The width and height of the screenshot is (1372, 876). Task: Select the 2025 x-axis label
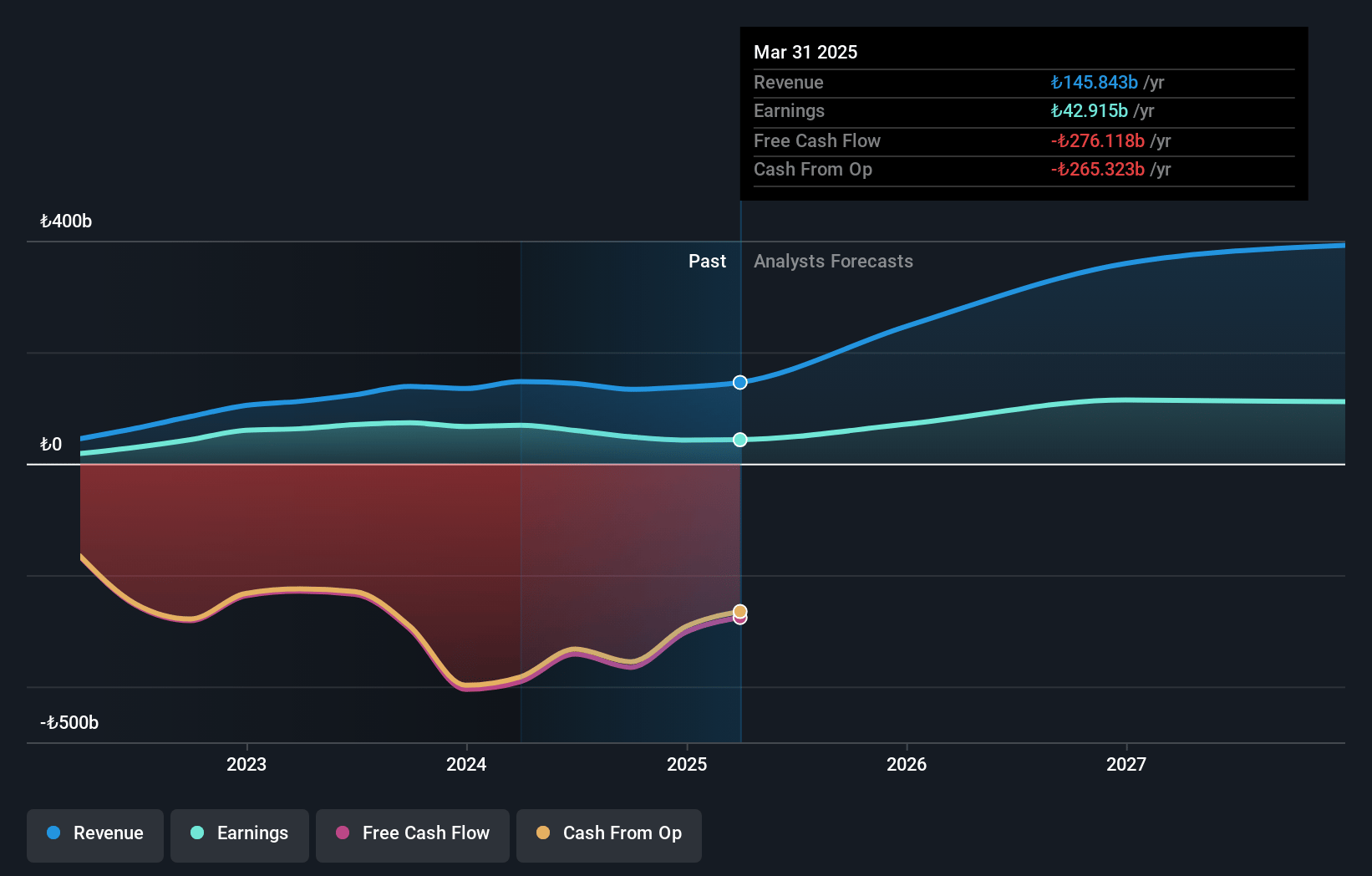pyautogui.click(x=687, y=764)
